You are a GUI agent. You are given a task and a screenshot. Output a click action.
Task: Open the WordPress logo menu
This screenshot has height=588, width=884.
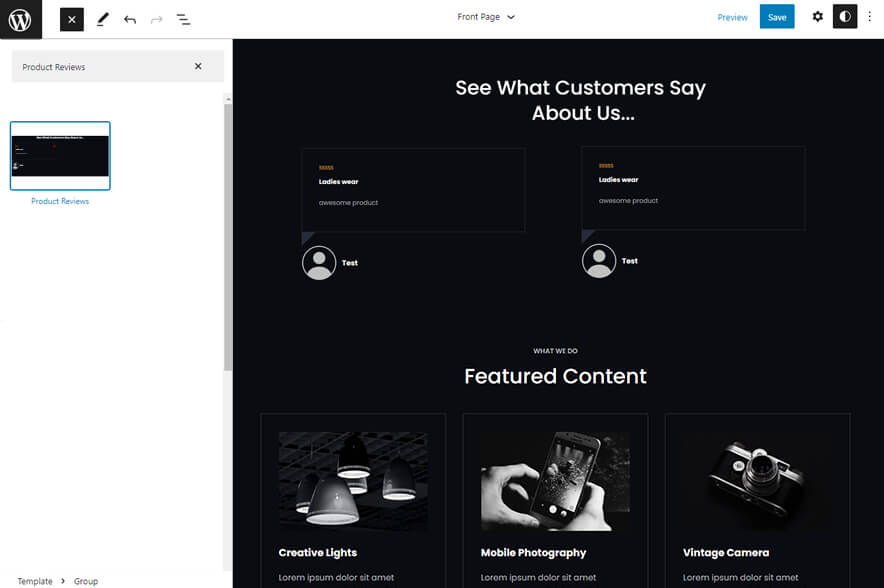coord(17,18)
